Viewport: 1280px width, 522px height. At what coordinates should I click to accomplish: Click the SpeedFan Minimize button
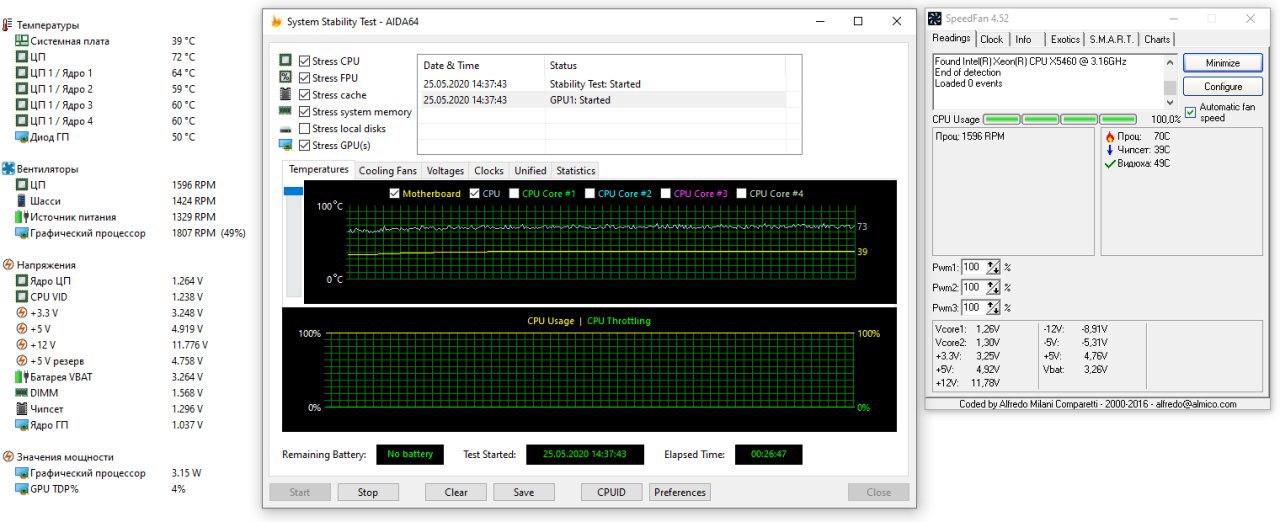coord(1222,63)
